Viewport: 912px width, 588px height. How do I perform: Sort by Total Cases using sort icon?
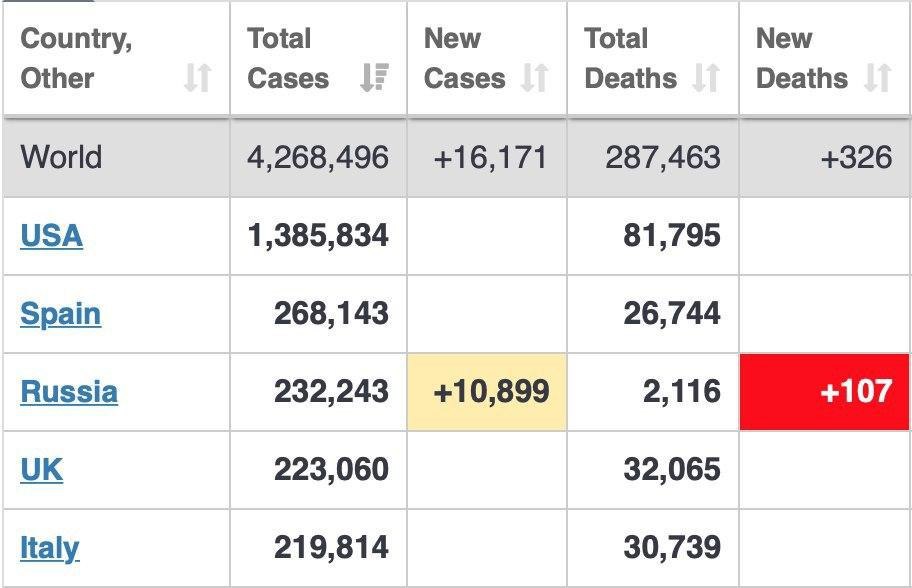(373, 78)
